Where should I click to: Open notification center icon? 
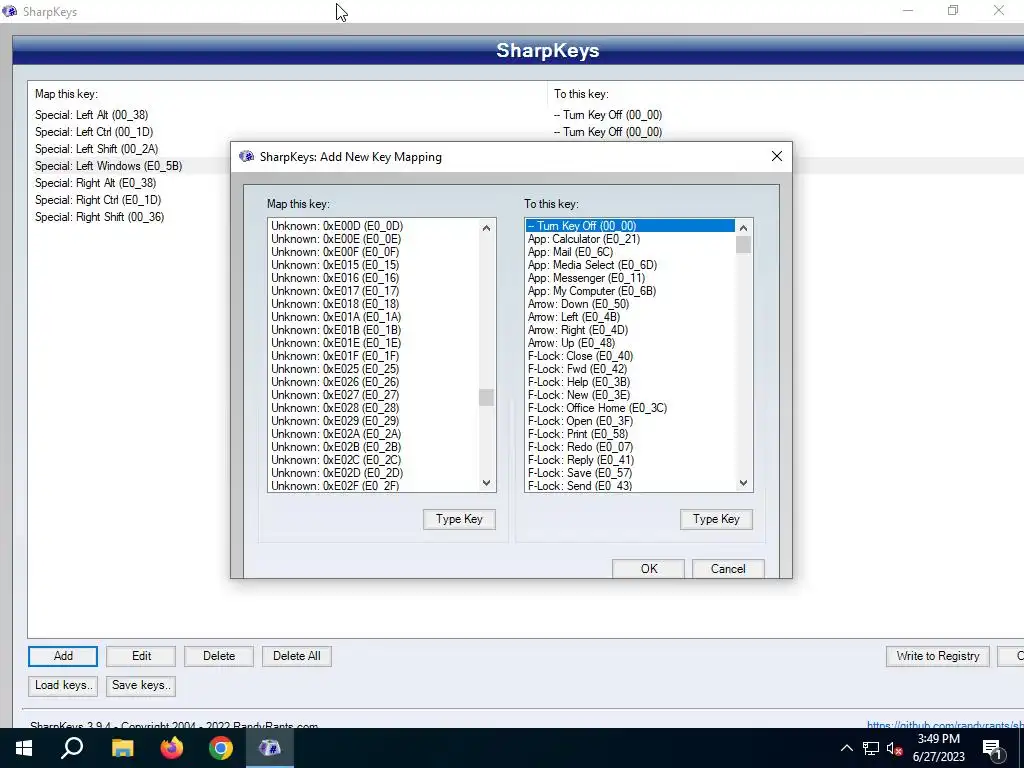click(x=992, y=748)
